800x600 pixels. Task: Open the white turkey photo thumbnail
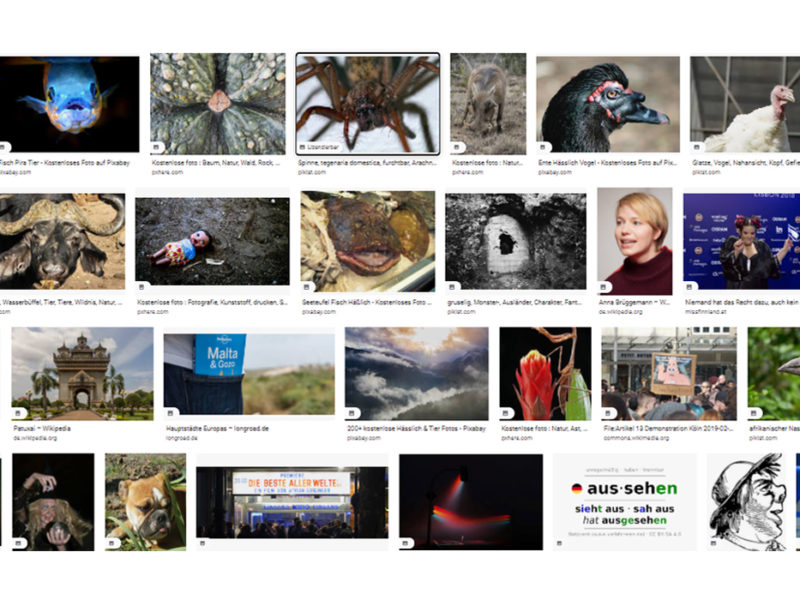click(x=745, y=104)
